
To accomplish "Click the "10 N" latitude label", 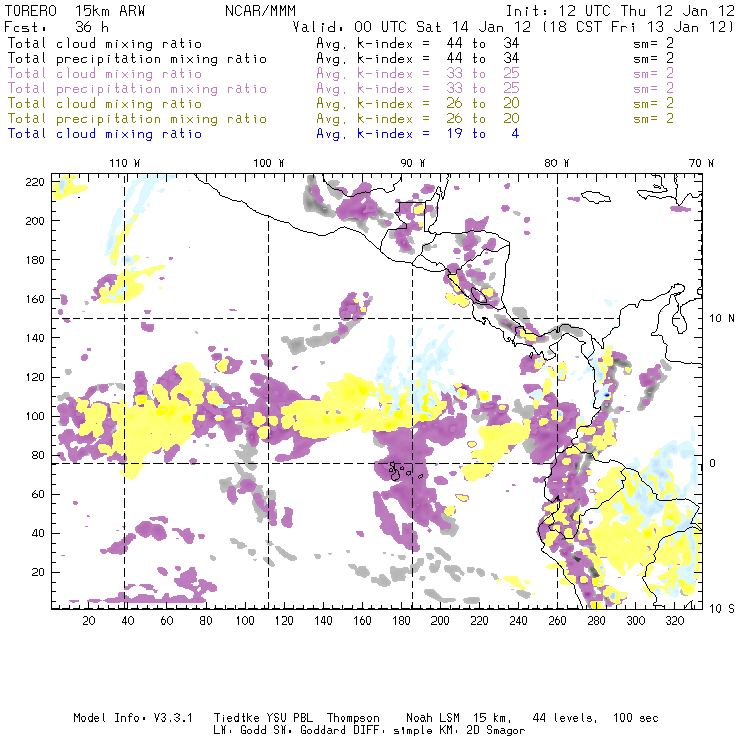I will tap(722, 319).
